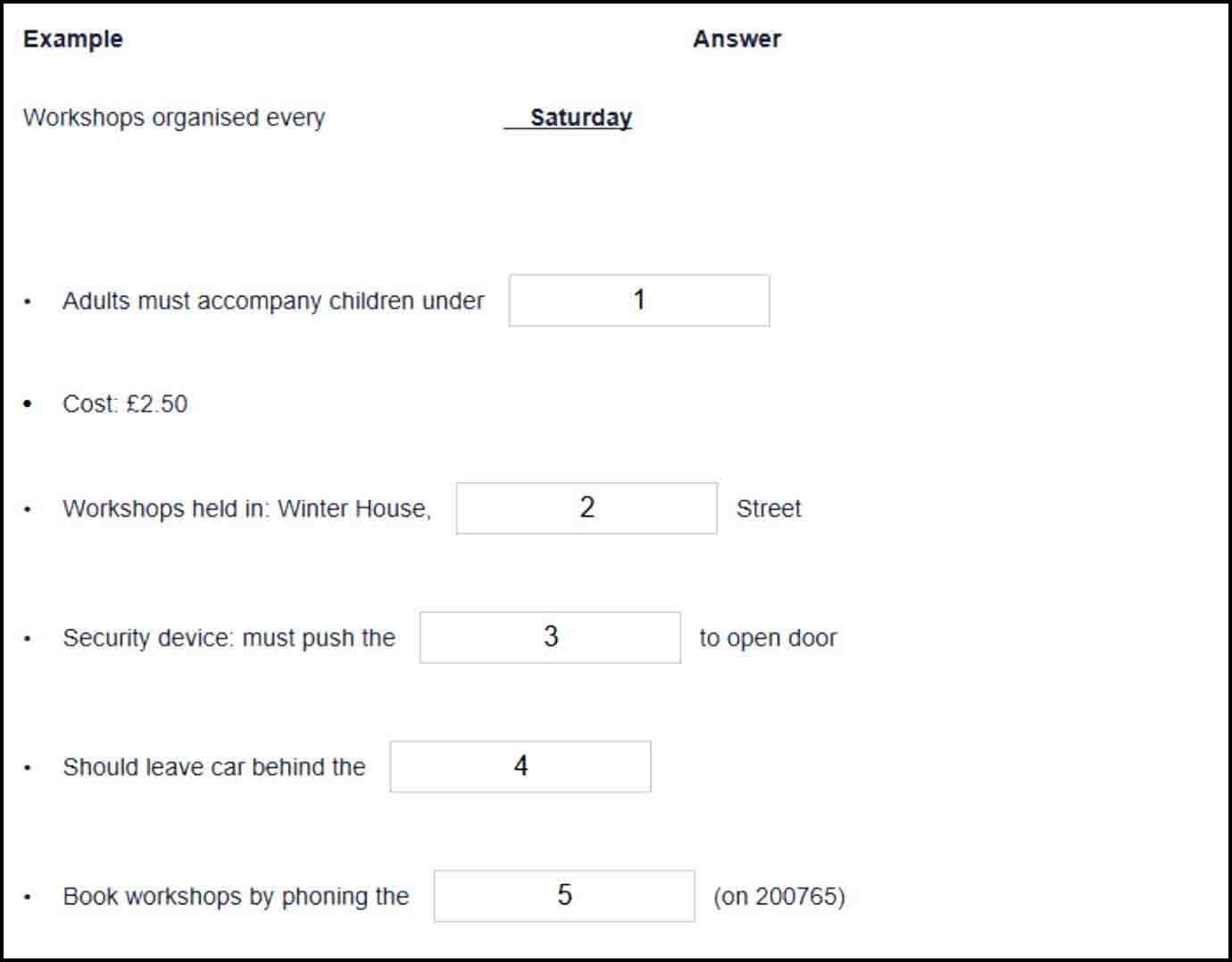Screen dimensions: 1232x962
Task: Click the bullet point beside "Book workshops"
Action: point(28,898)
